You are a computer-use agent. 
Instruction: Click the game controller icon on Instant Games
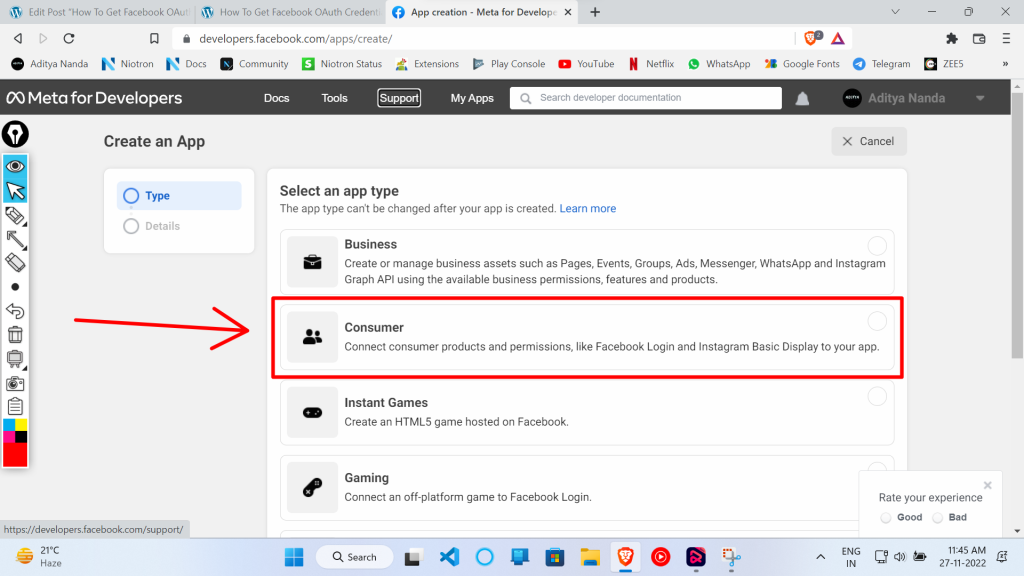(312, 412)
